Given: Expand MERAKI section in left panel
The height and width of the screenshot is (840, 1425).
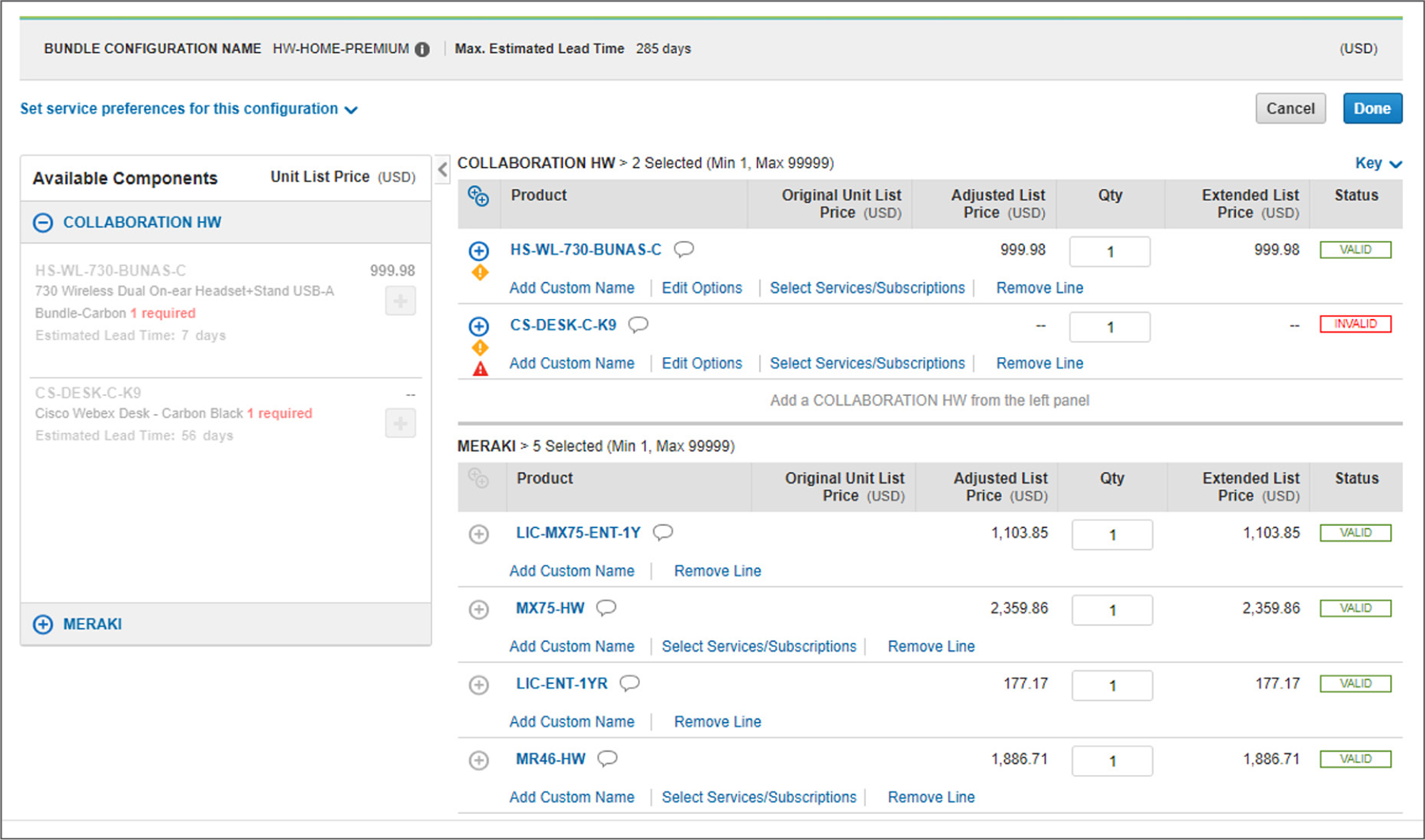Looking at the screenshot, I should [x=43, y=625].
